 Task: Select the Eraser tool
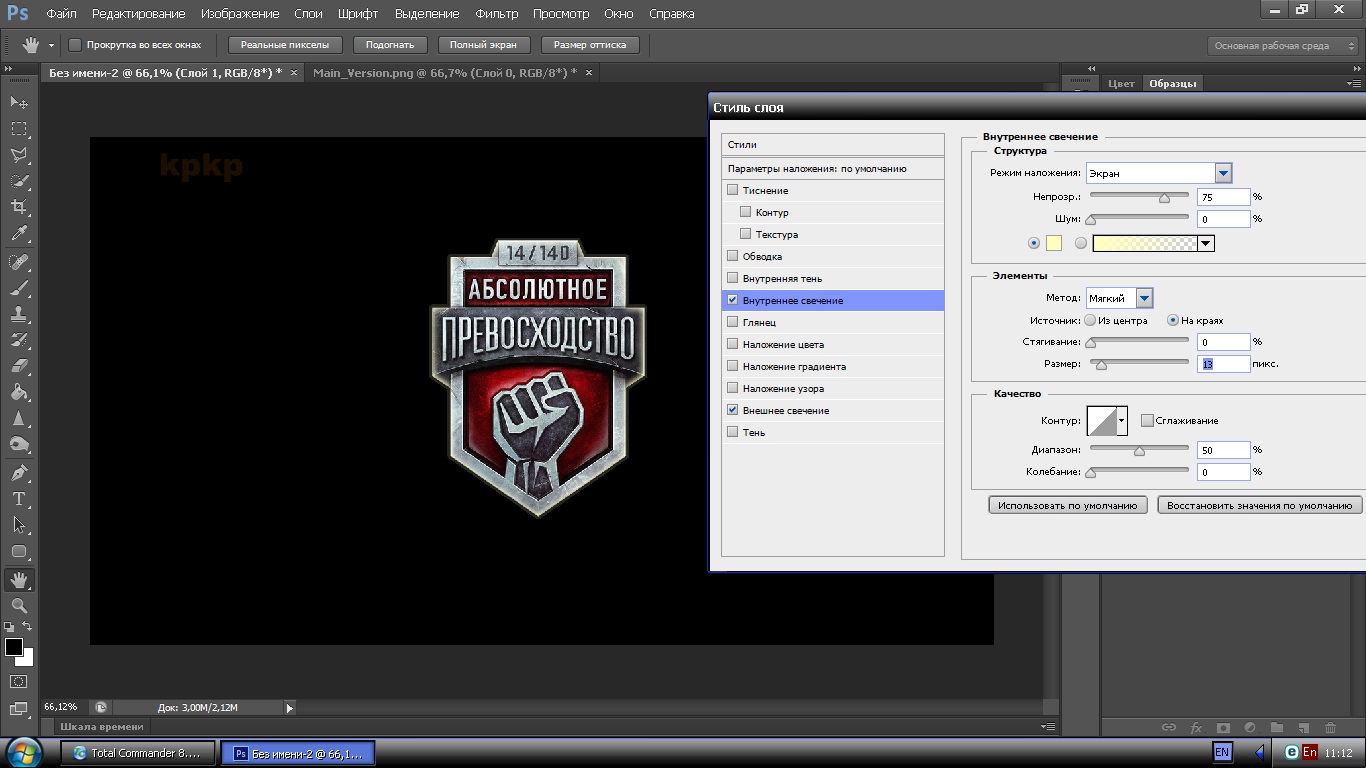tap(19, 366)
